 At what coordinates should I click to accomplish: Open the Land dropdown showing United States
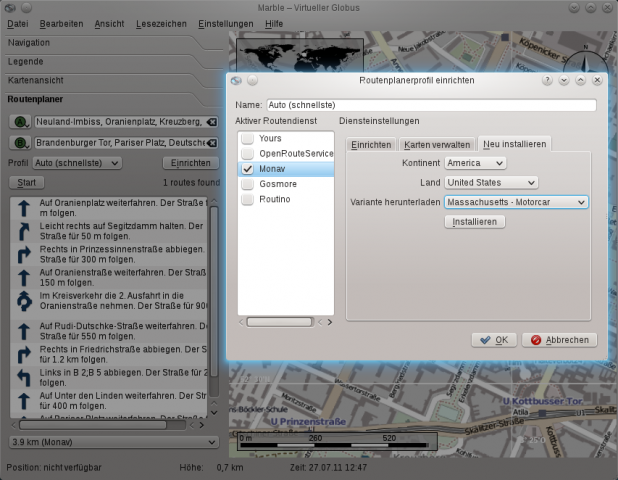[x=491, y=182]
